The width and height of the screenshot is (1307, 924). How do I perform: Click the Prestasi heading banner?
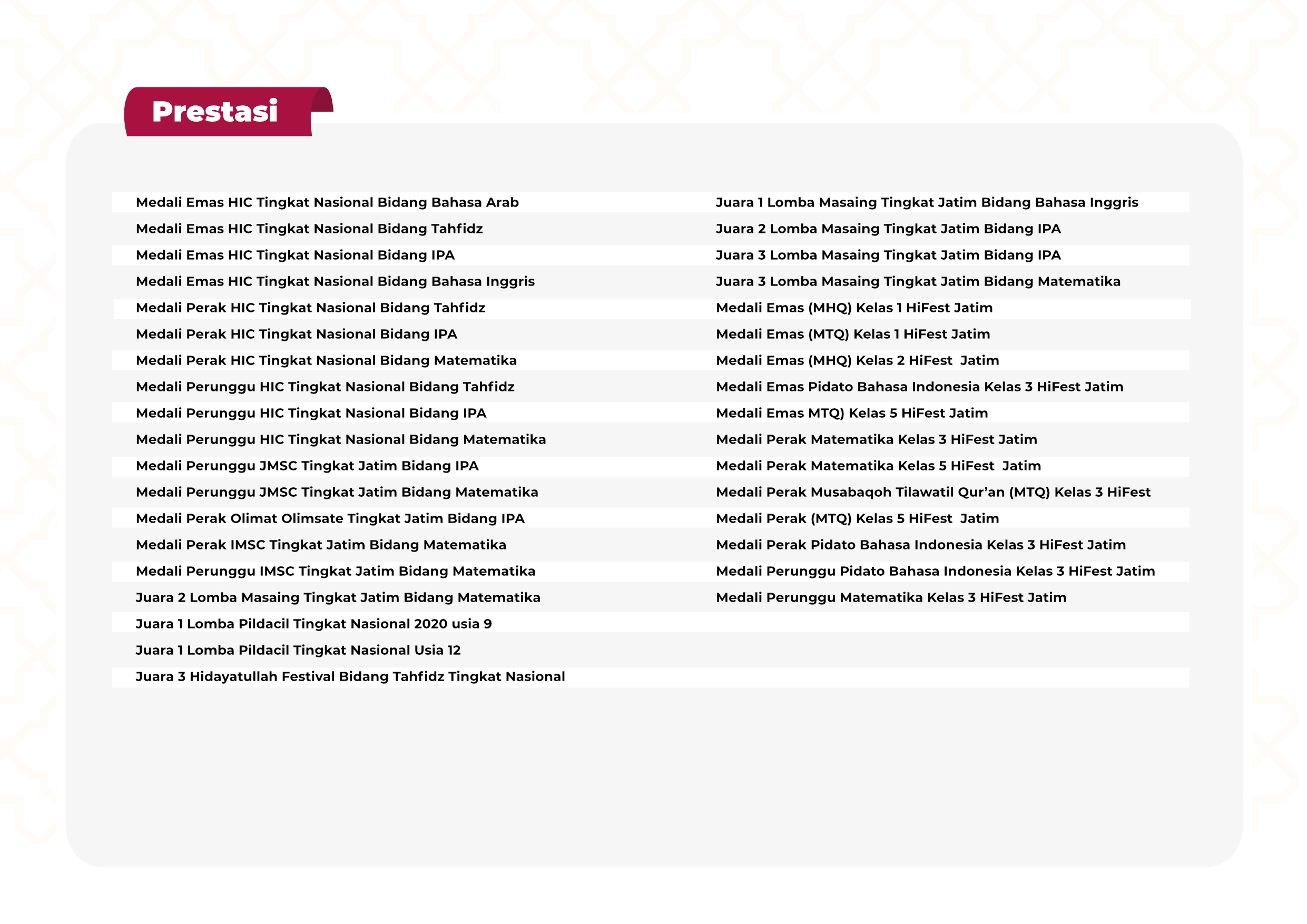pyautogui.click(x=228, y=112)
